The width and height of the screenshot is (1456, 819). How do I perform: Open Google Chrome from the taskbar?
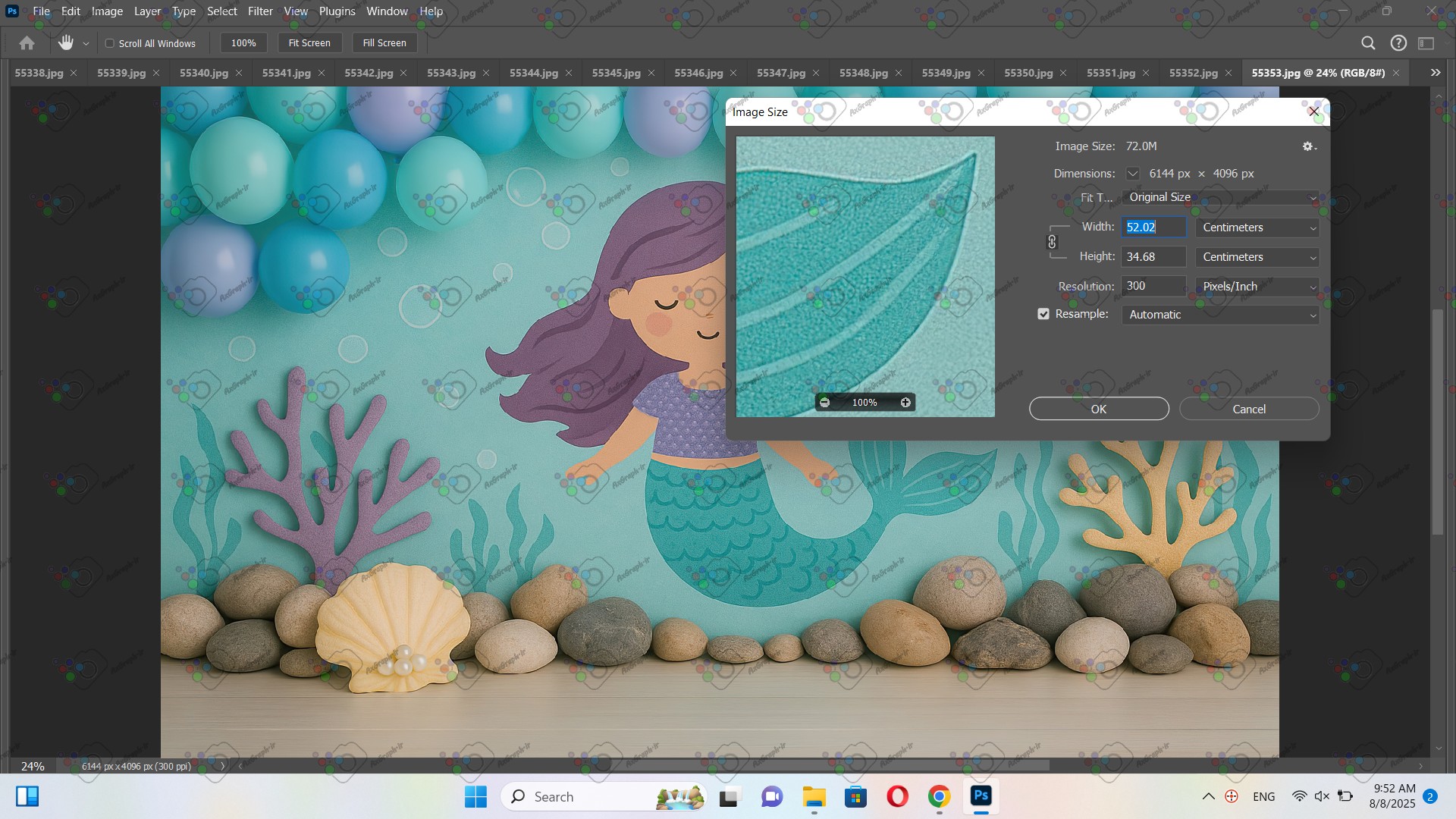coord(939,797)
